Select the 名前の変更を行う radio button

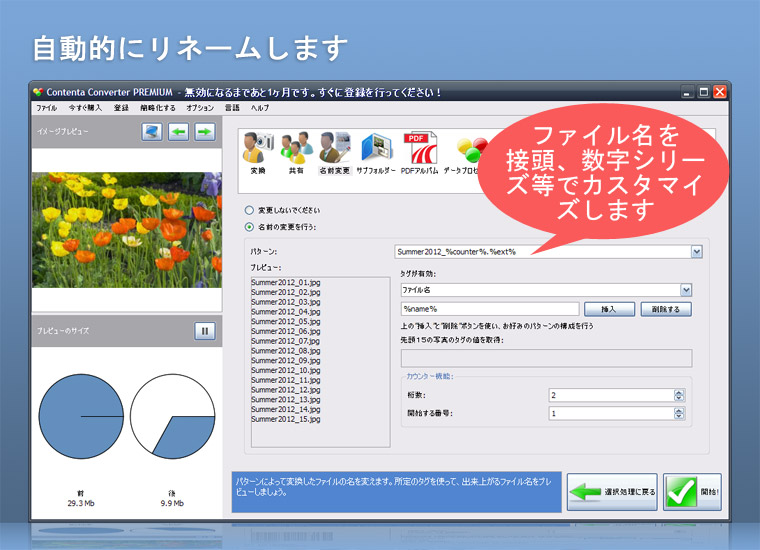[249, 227]
